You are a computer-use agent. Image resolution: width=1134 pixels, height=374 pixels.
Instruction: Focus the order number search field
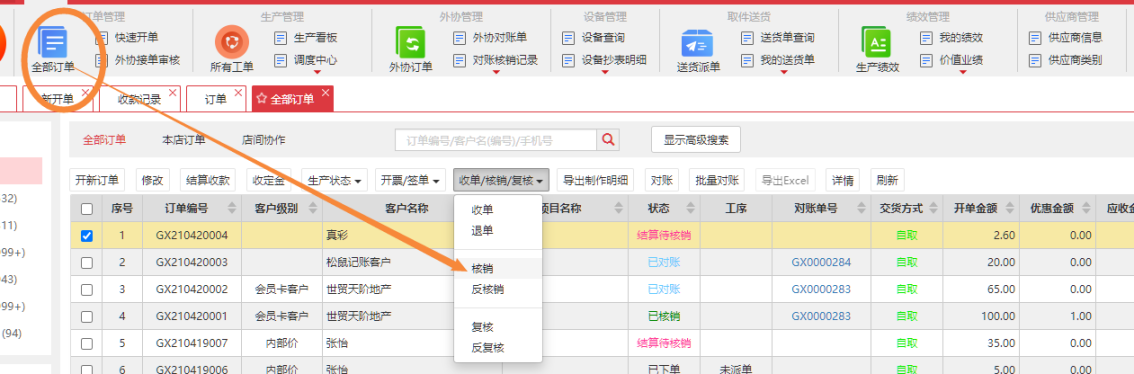pyautogui.click(x=496, y=140)
